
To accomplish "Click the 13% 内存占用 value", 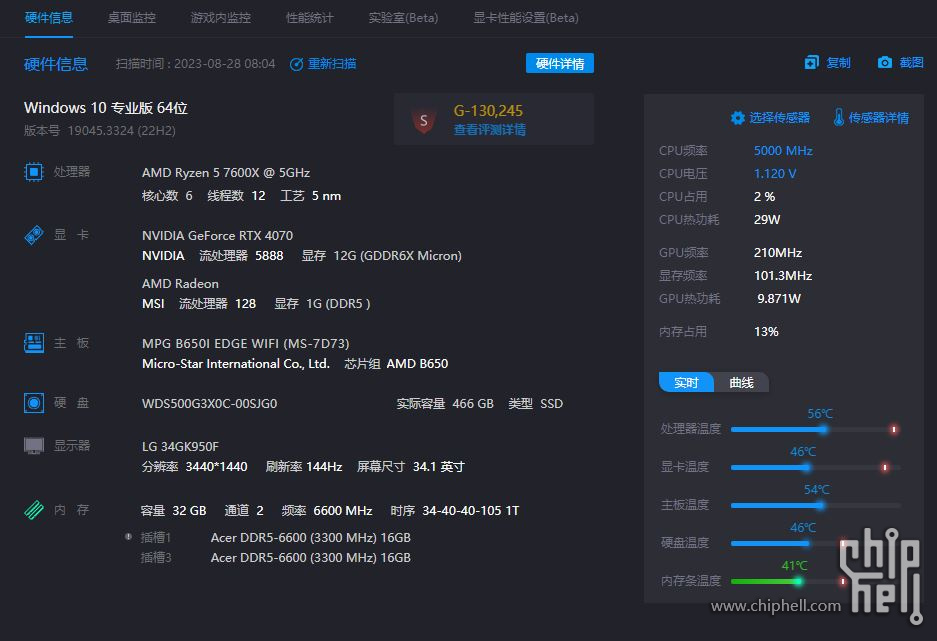I will tap(766, 332).
